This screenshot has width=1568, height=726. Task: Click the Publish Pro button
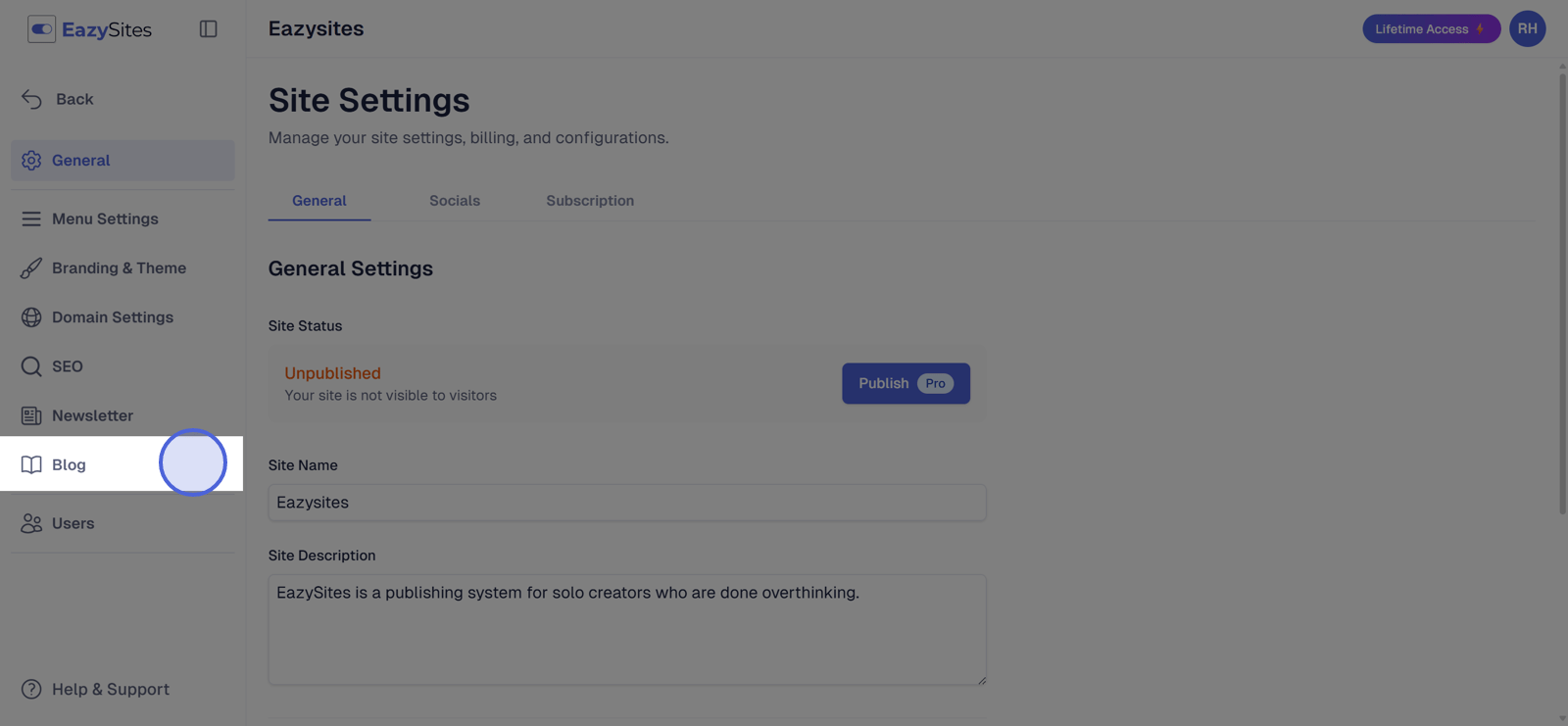point(906,383)
